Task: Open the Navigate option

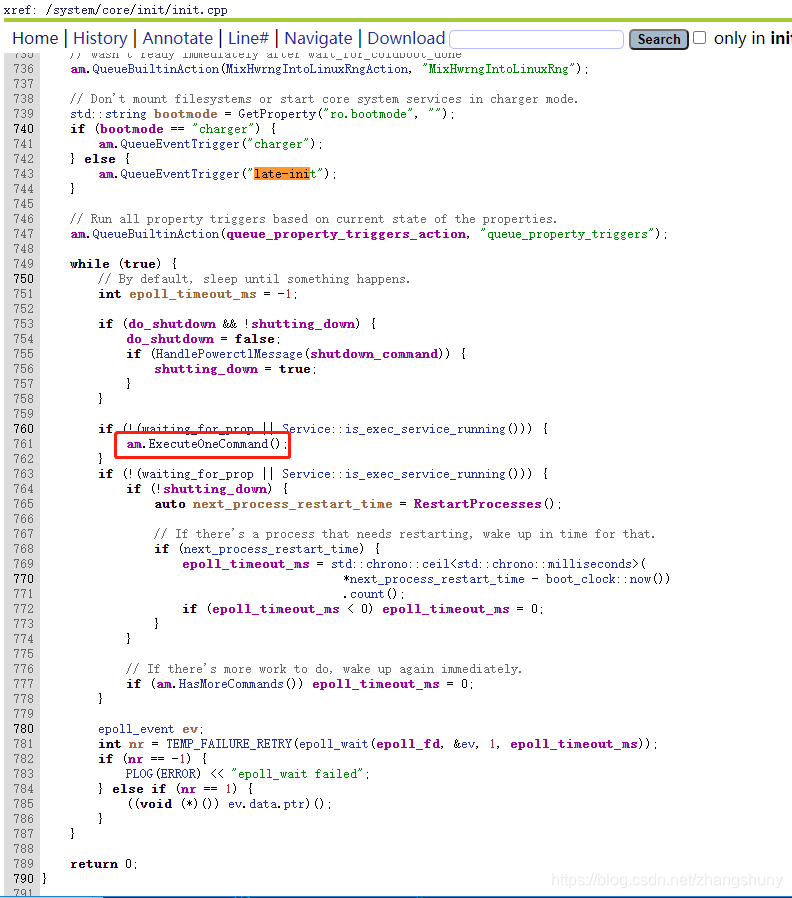Action: [318, 38]
